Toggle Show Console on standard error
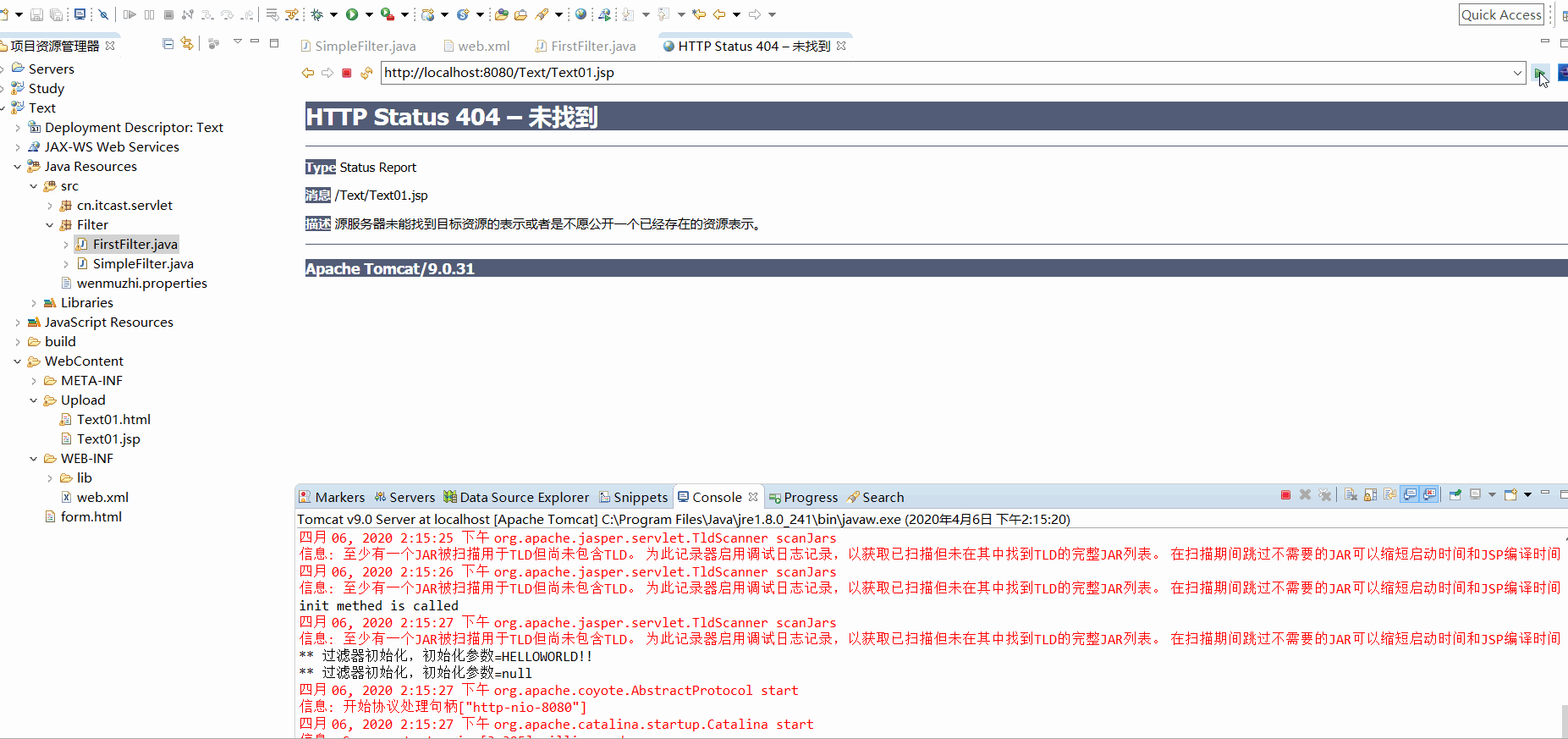This screenshot has height=739, width=1568. pos(1429,494)
